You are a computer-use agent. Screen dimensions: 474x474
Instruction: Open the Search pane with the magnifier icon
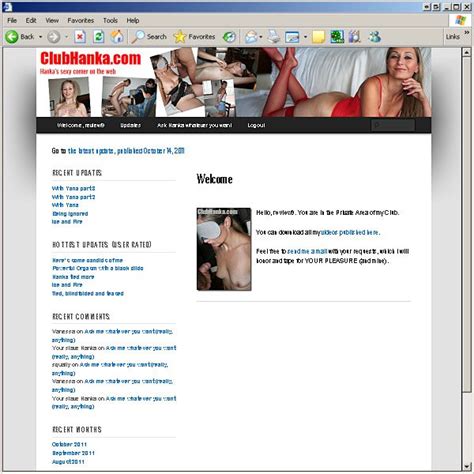[x=149, y=37]
